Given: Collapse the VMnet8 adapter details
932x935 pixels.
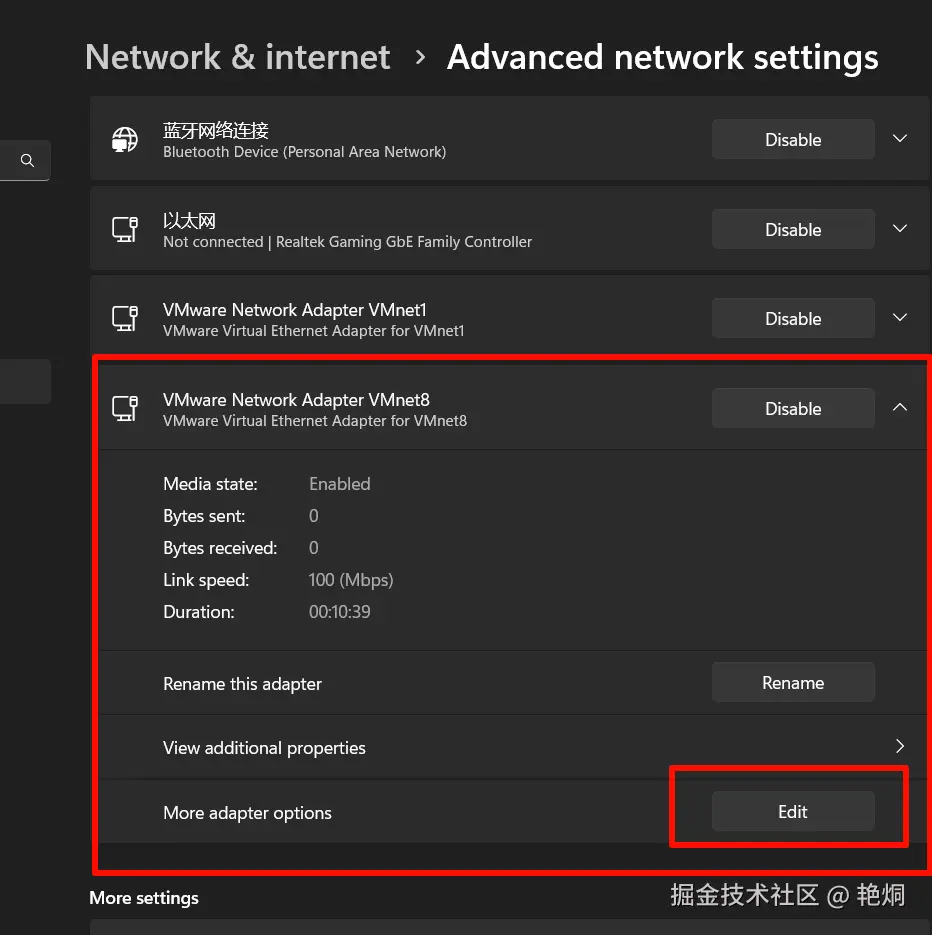Looking at the screenshot, I should point(900,407).
